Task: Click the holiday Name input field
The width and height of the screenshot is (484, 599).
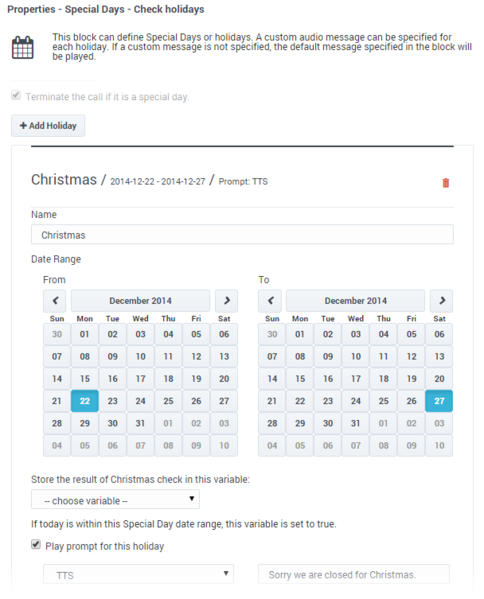Action: click(x=242, y=235)
